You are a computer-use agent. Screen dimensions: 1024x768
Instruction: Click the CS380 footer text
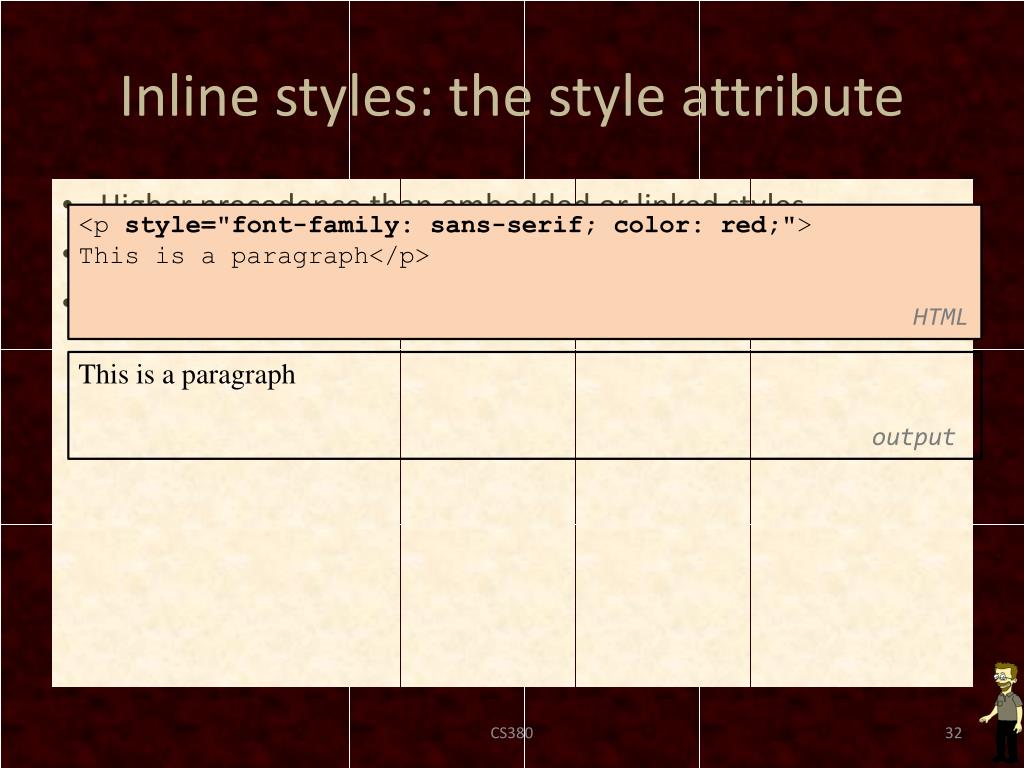point(511,733)
